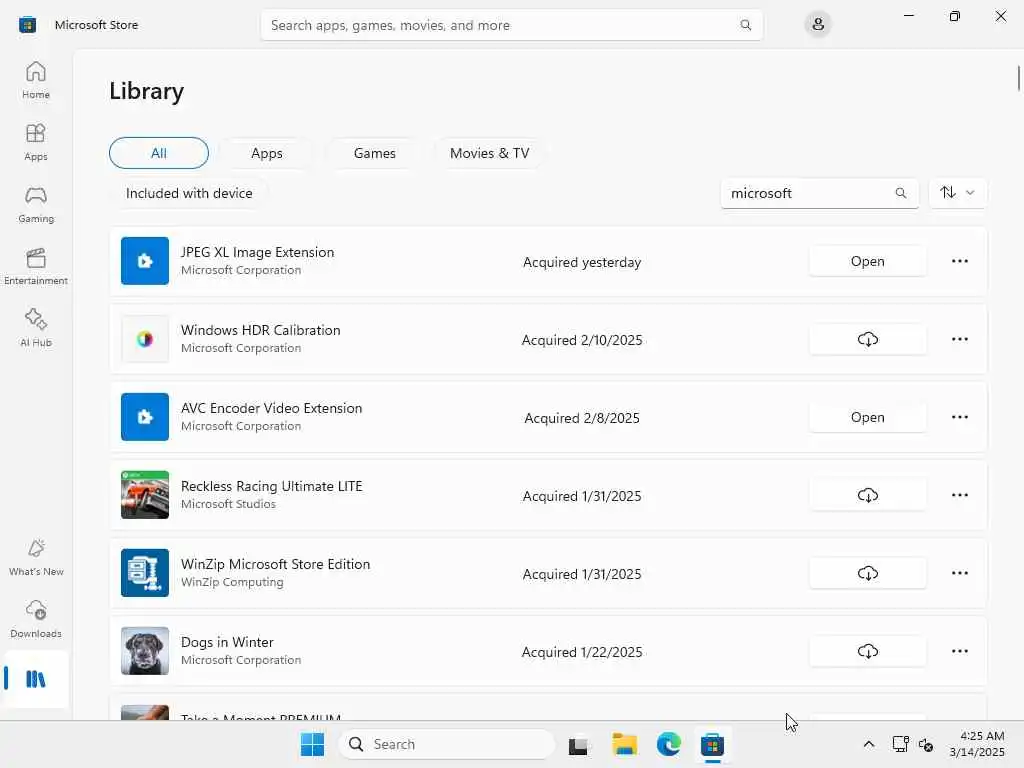Screen dimensions: 1024x768
Task: Select the All filter tab
Action: [159, 153]
